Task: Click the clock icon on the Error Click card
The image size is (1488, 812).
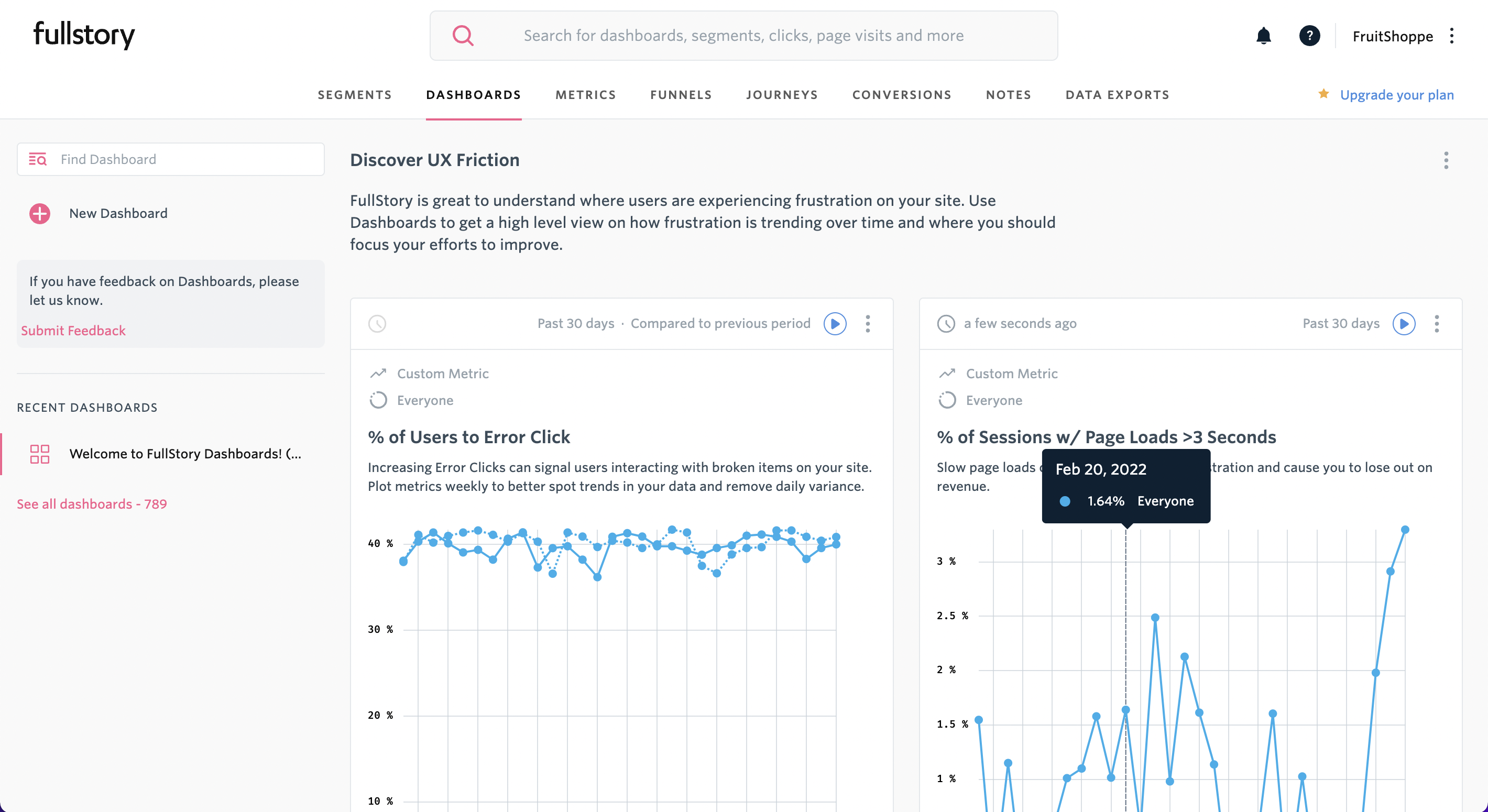Action: (377, 323)
